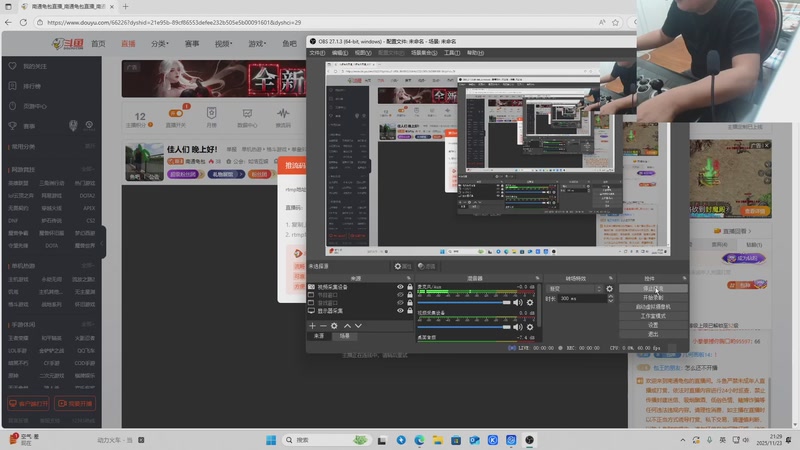Open 推流码 waveform icon on Douyu page
The image size is (800, 450).
[x=283, y=113]
